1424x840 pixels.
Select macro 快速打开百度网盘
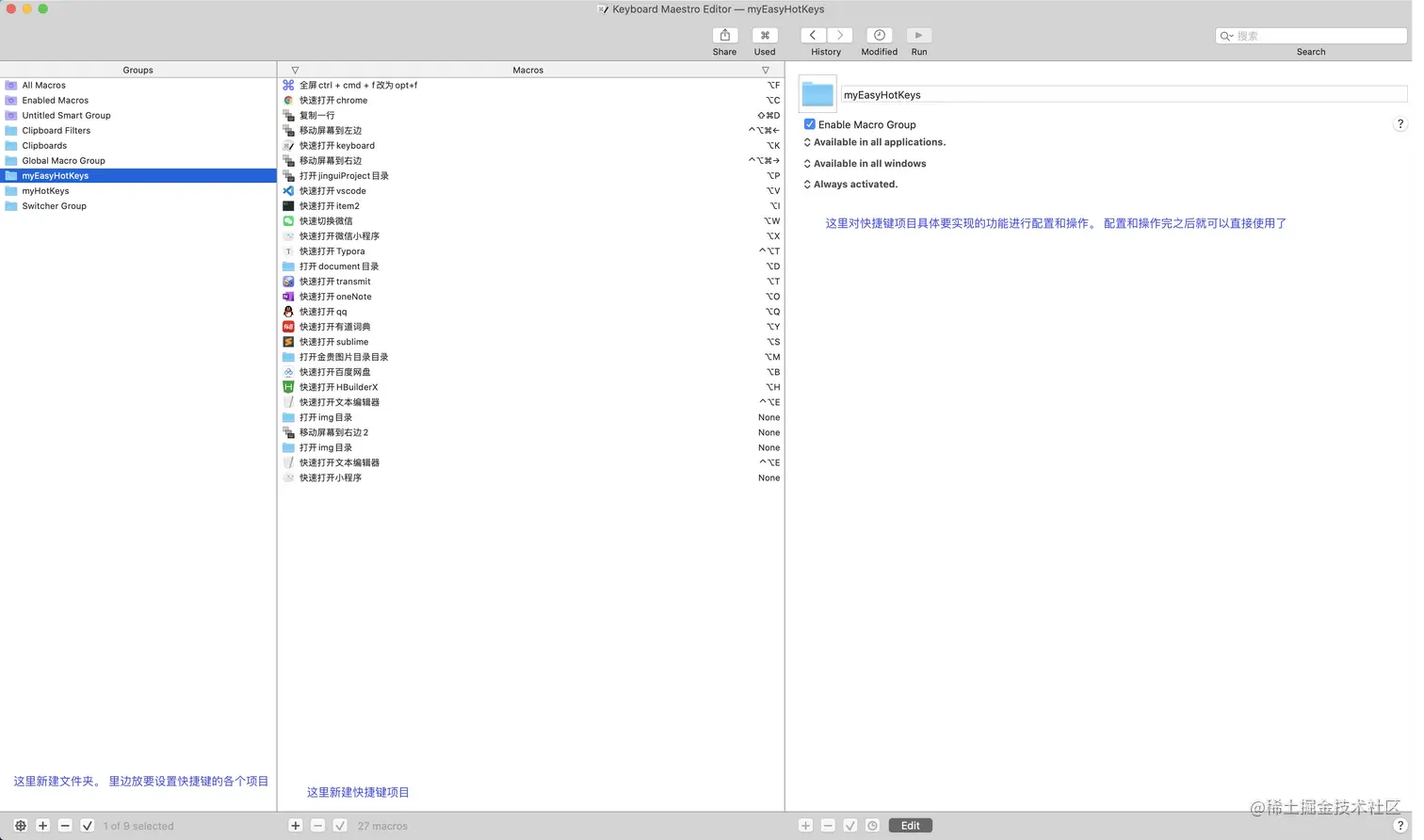531,371
